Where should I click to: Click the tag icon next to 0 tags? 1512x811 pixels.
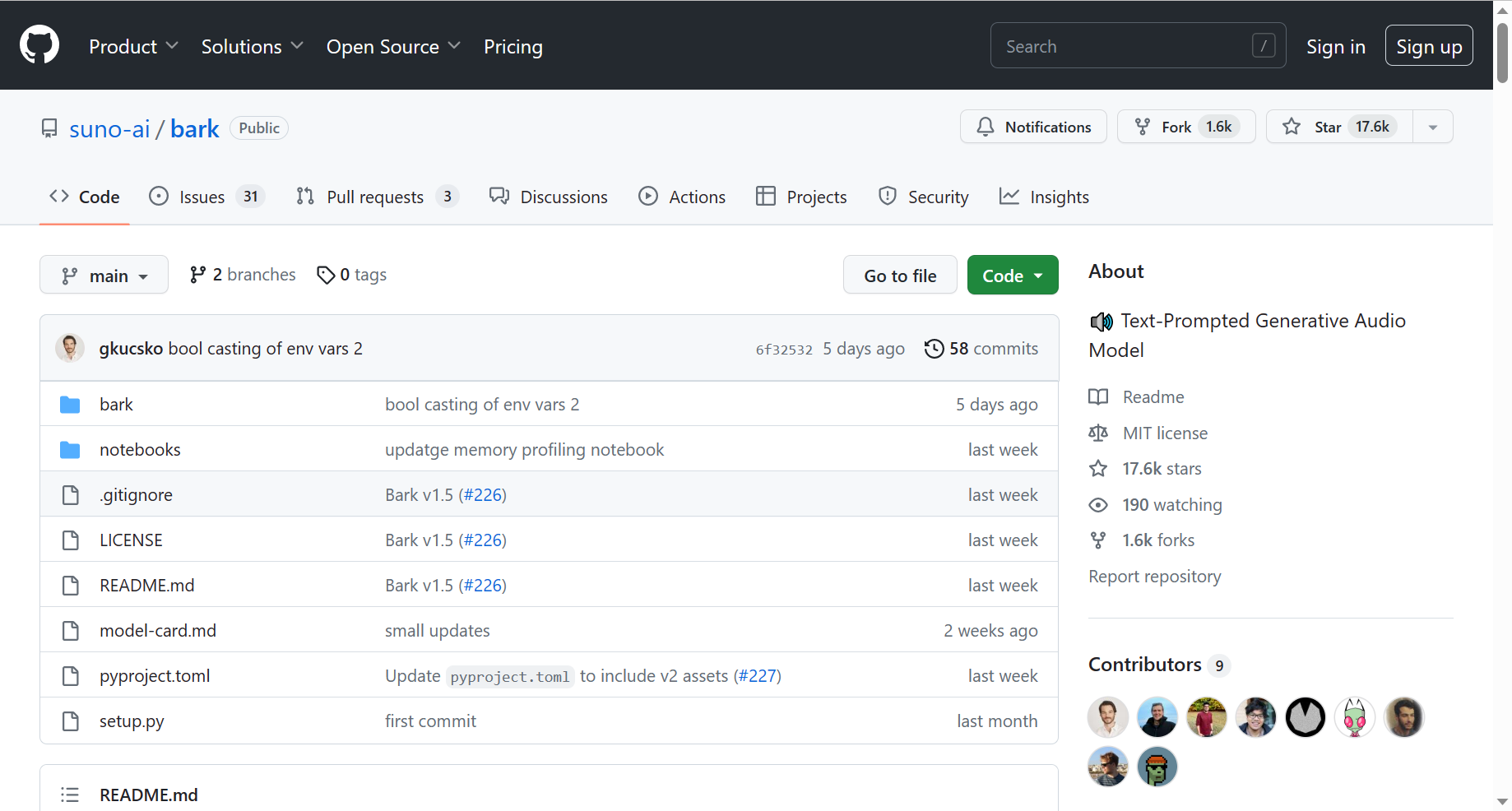(326, 275)
